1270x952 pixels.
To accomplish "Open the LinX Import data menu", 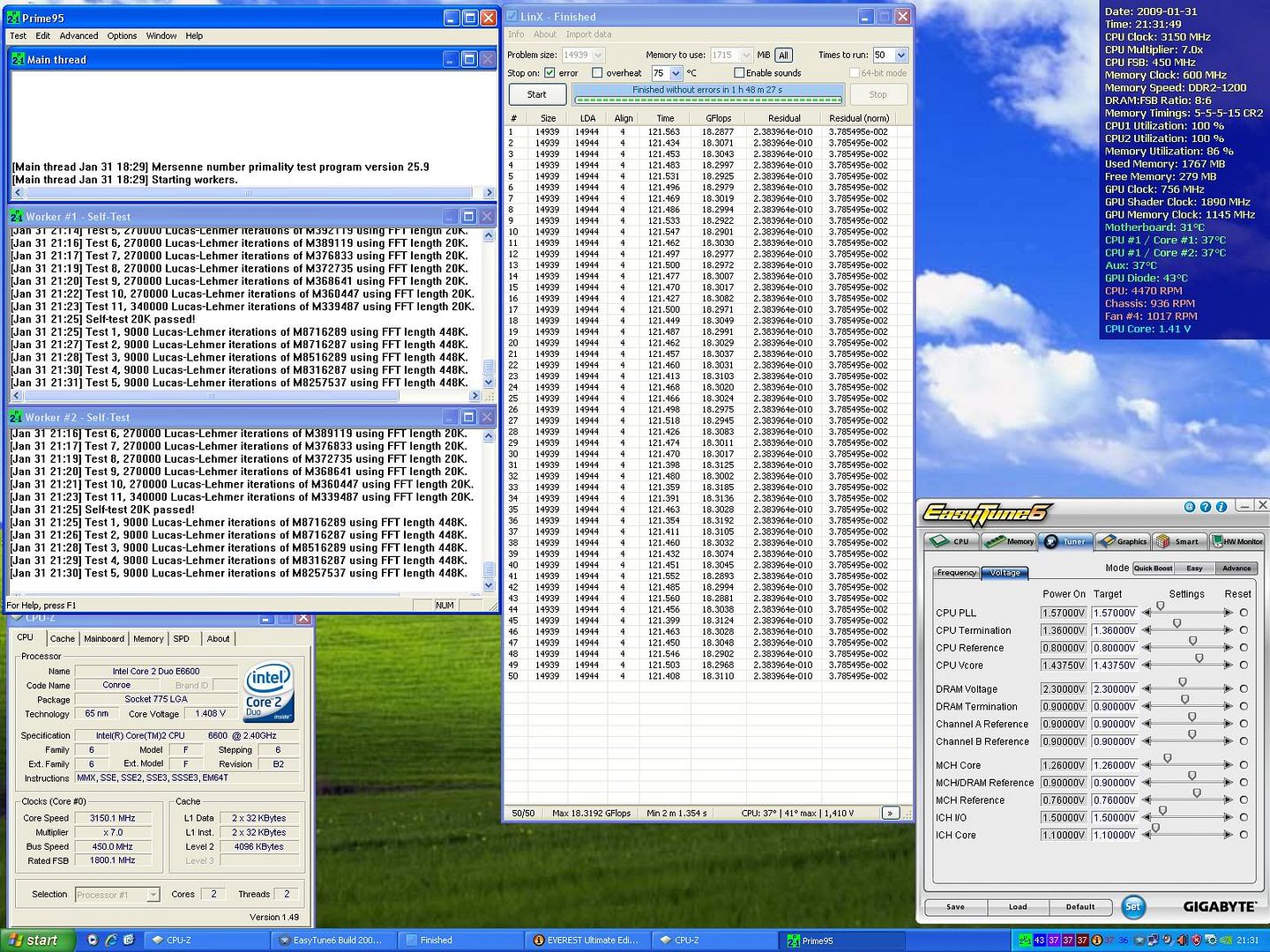I will [588, 34].
